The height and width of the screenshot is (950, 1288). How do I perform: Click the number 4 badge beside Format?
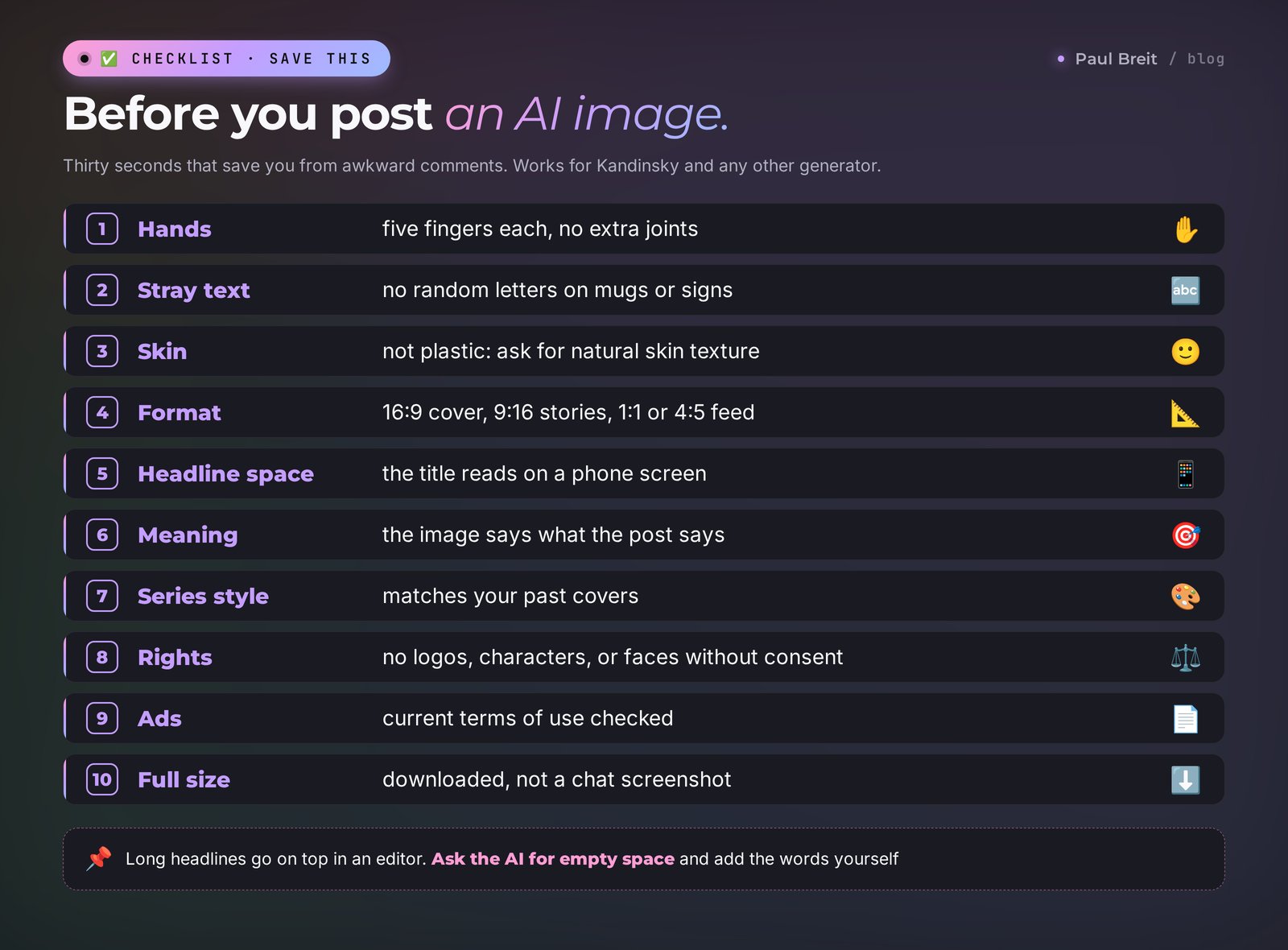point(102,412)
